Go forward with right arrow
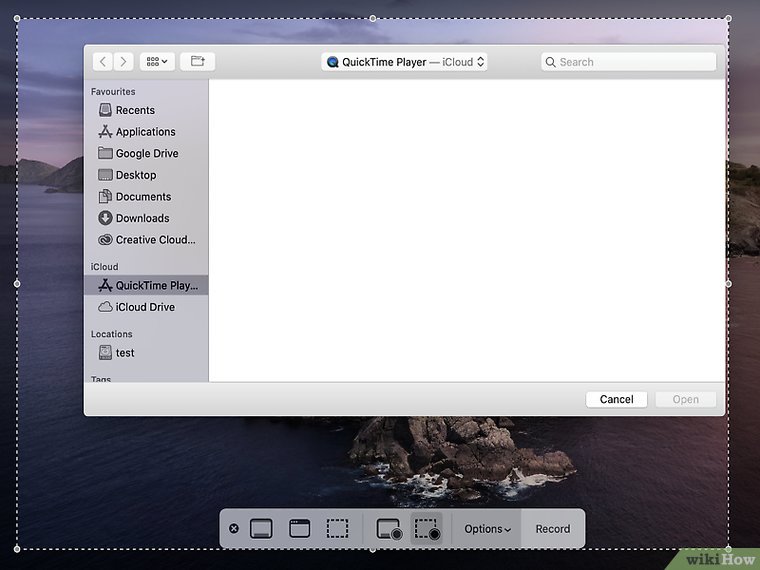Viewport: 760px width, 570px height. pyautogui.click(x=123, y=62)
